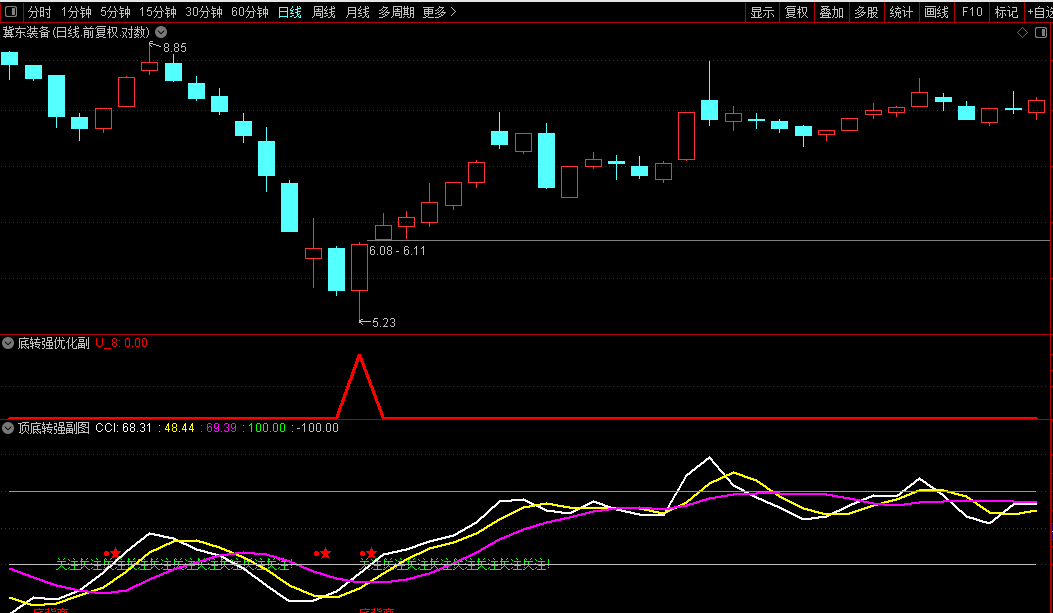The height and width of the screenshot is (613, 1053).
Task: Select the 5分钟 period tab
Action: coord(115,12)
